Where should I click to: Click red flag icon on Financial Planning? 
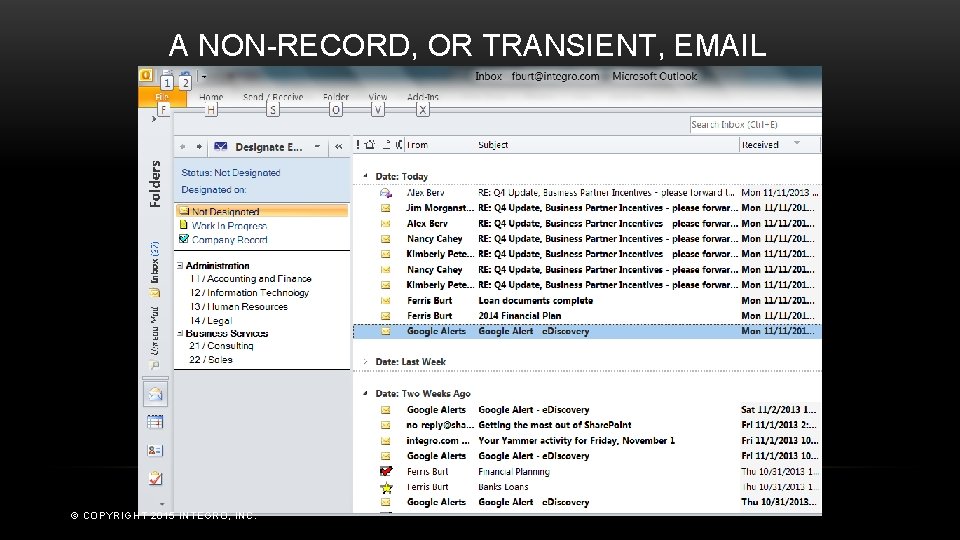tap(386, 471)
